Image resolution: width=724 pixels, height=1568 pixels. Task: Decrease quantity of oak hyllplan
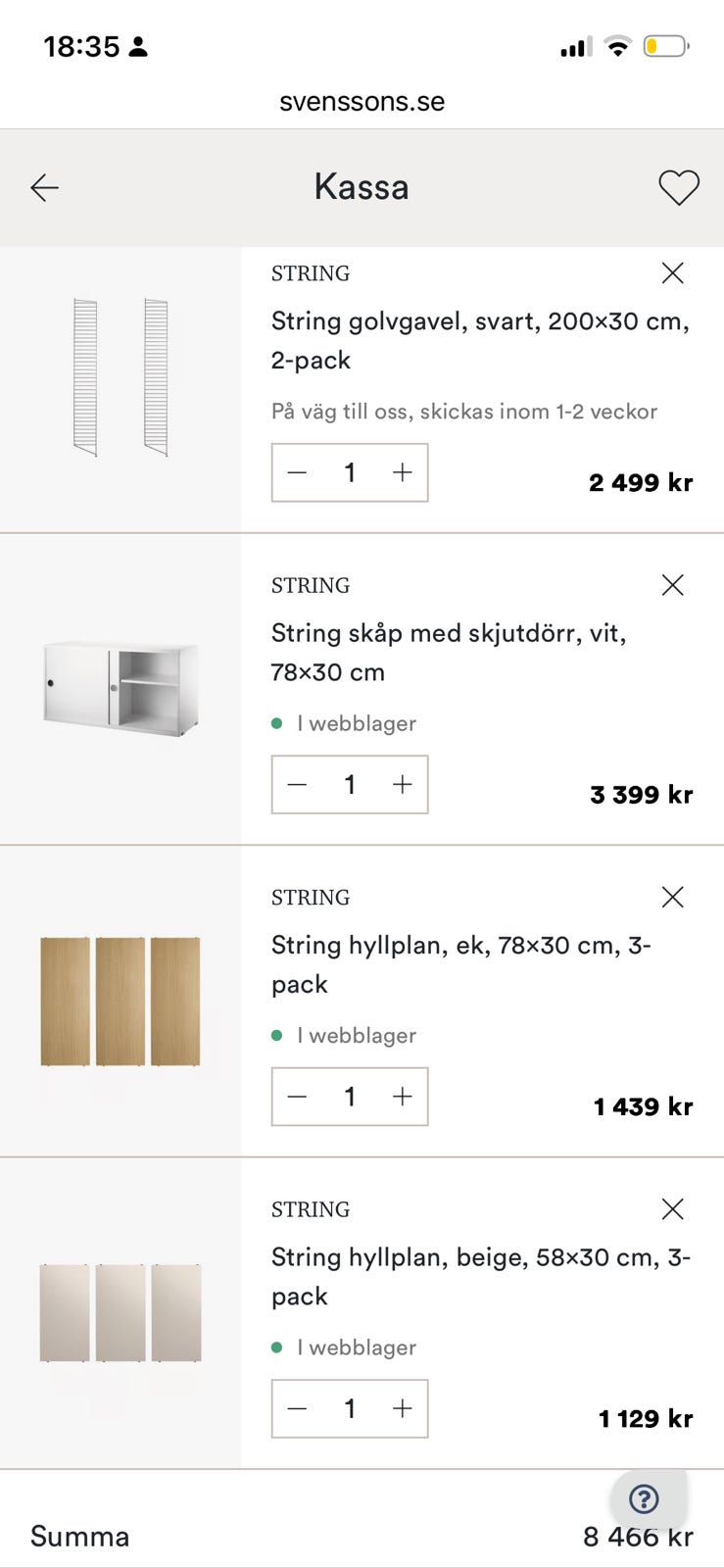click(x=298, y=1097)
